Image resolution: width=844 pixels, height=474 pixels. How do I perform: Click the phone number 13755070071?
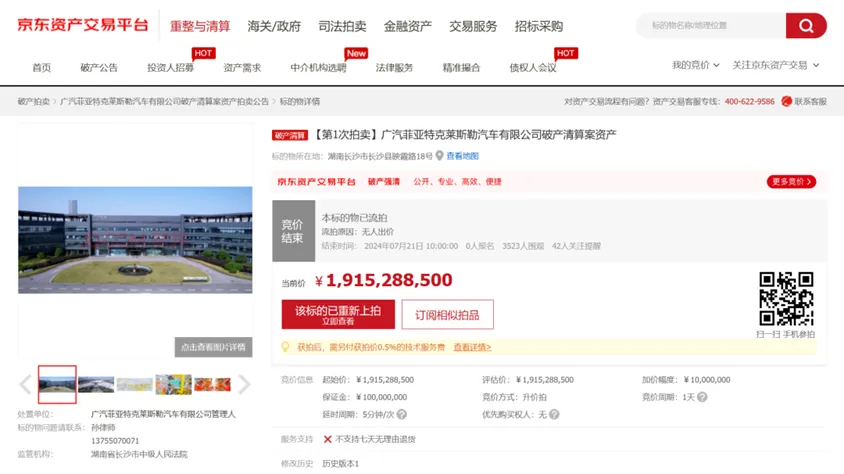tap(115, 441)
